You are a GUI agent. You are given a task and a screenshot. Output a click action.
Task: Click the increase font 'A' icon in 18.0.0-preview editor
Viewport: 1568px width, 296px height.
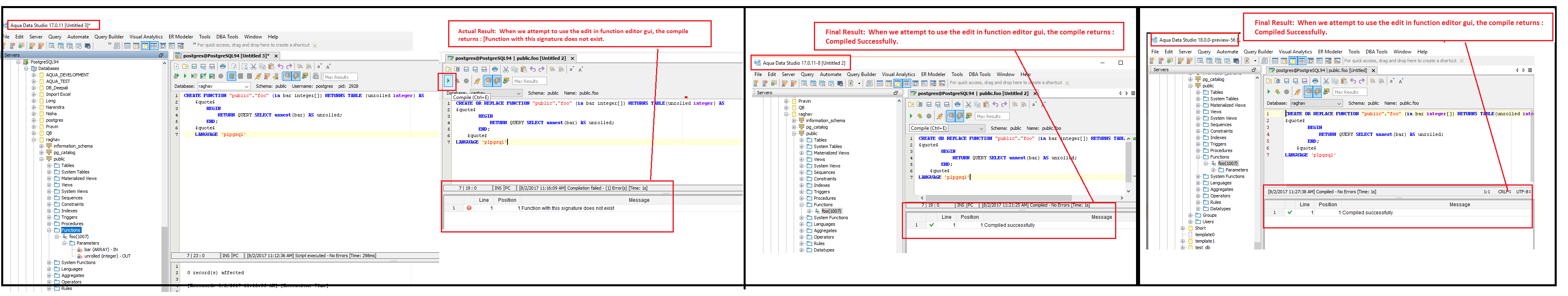coord(1401,81)
